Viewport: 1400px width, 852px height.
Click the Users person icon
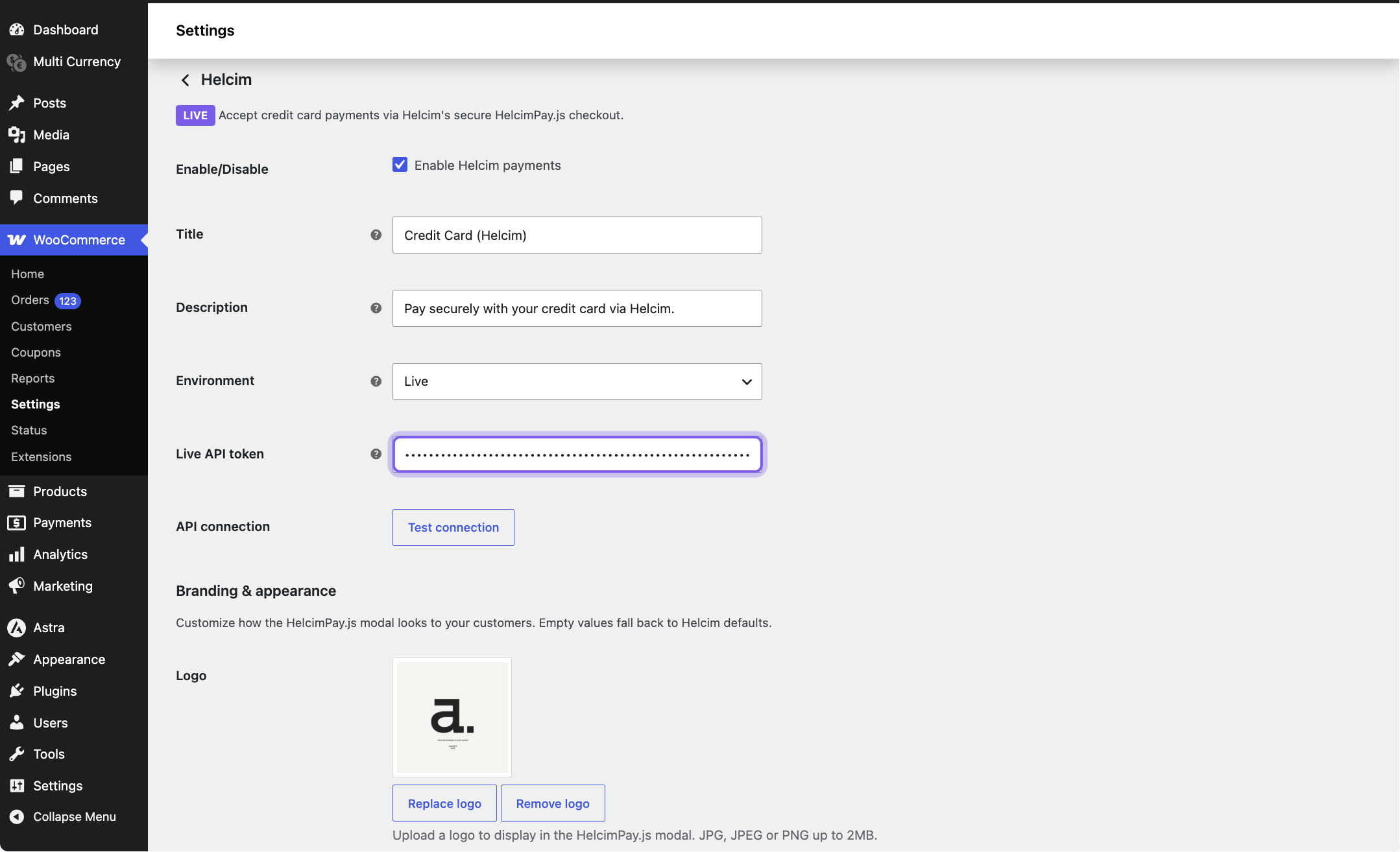[17, 722]
